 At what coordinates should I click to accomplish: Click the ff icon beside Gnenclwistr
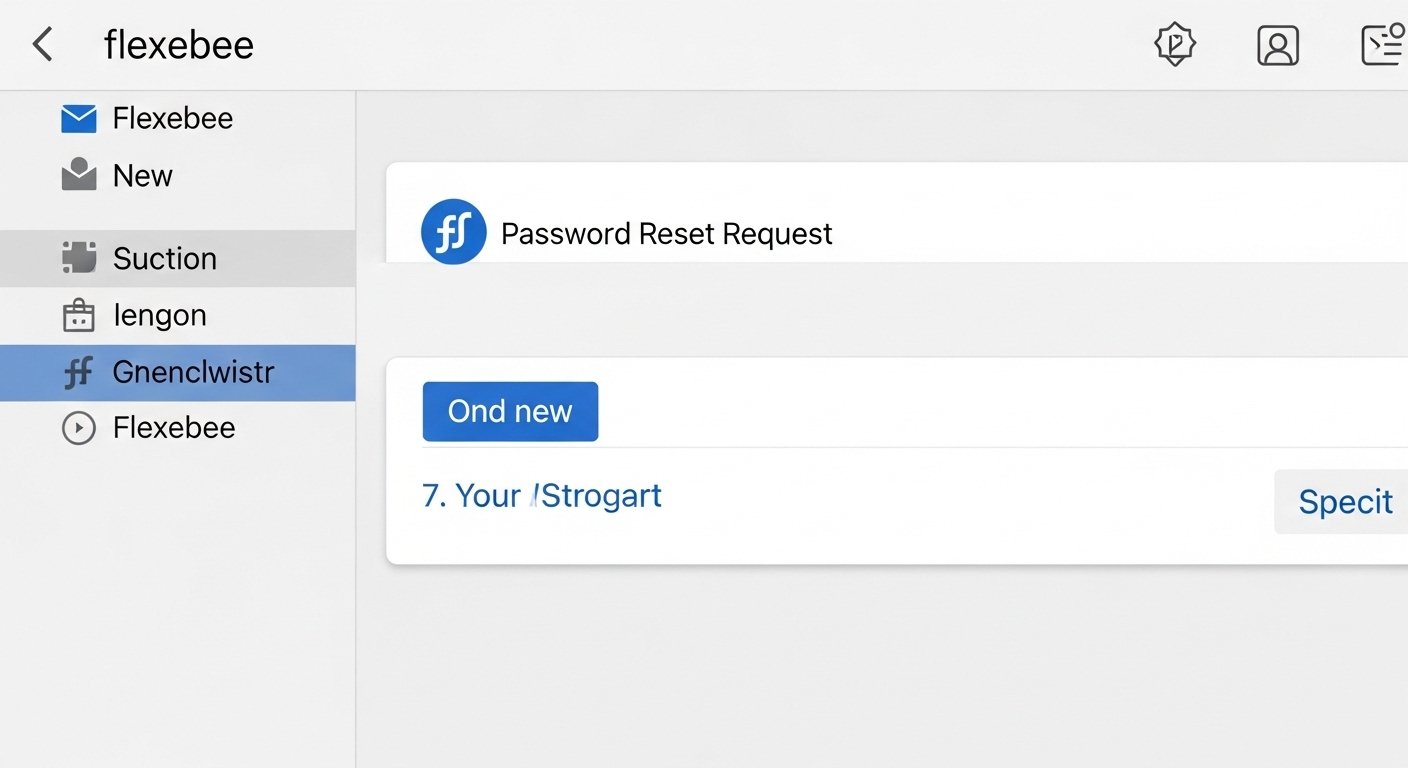tap(78, 373)
